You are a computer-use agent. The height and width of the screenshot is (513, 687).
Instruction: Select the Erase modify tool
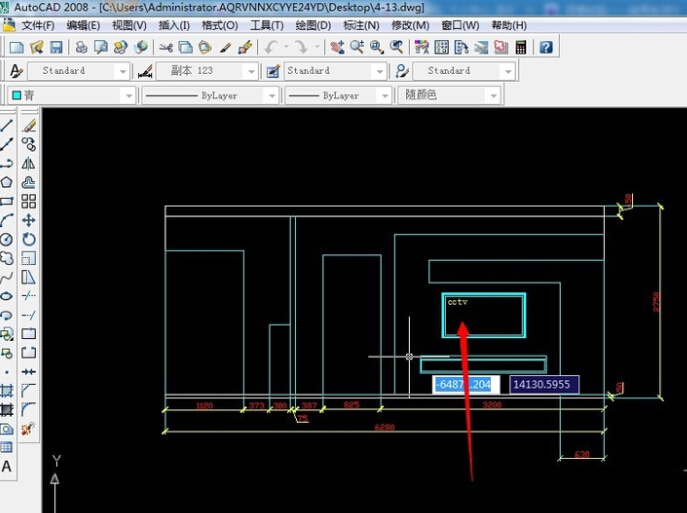pyautogui.click(x=29, y=126)
